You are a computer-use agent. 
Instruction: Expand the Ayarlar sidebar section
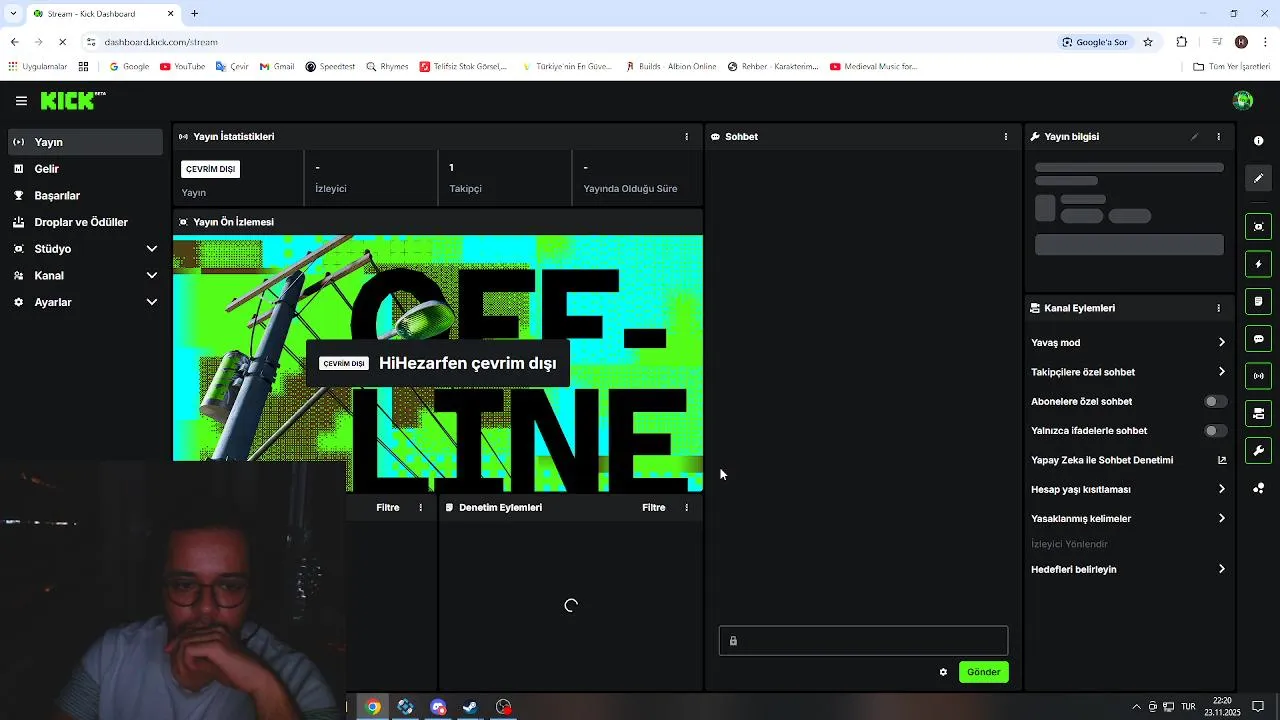point(85,302)
